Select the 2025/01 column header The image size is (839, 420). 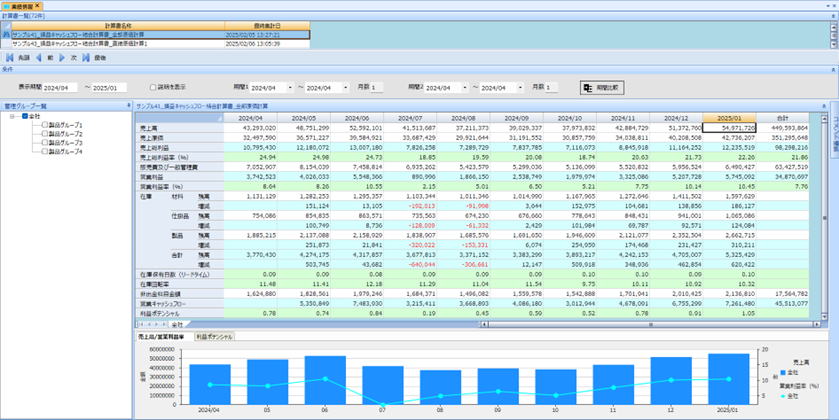click(729, 118)
